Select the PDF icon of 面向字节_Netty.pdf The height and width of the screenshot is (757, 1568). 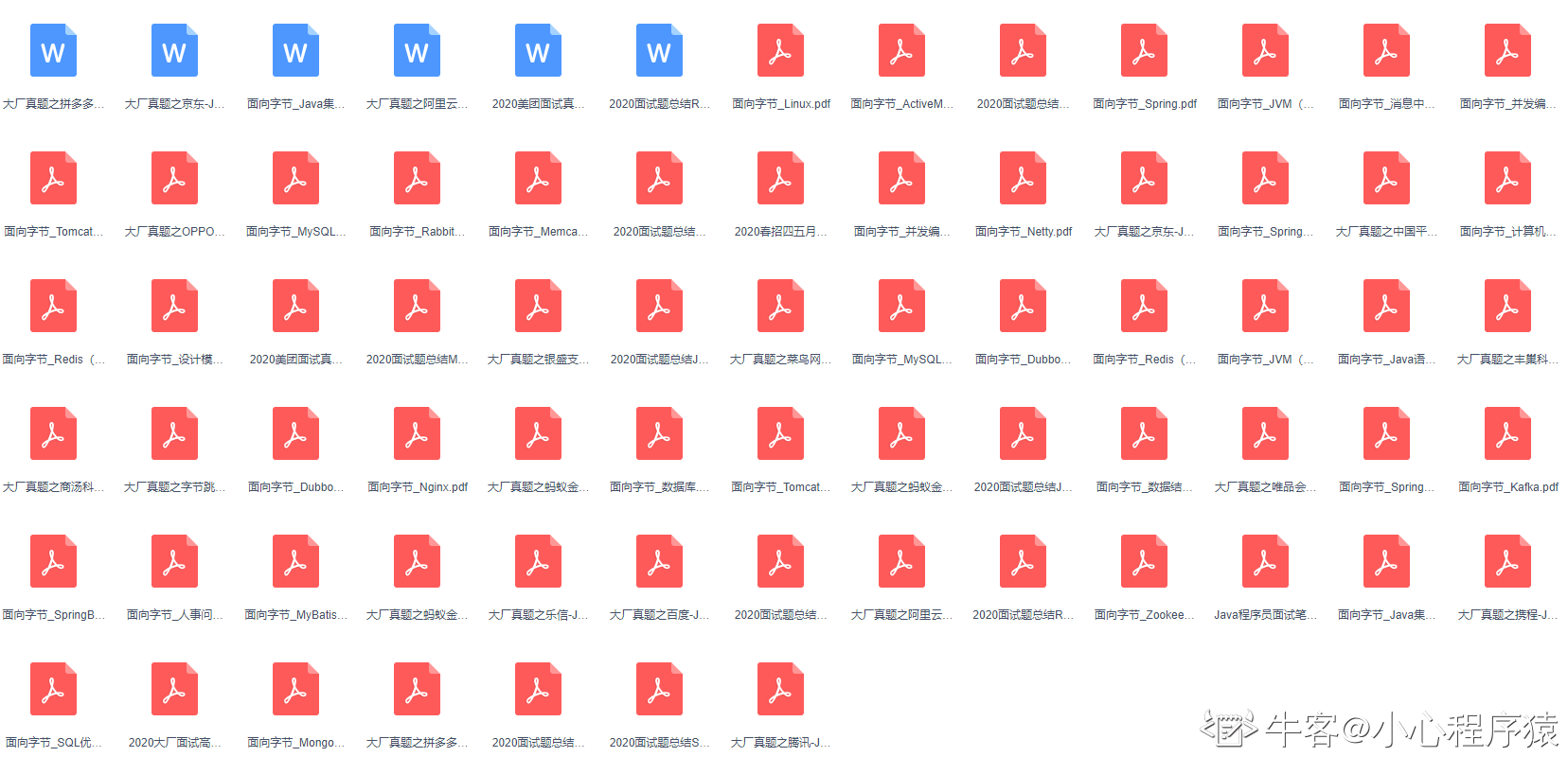[x=1023, y=178]
